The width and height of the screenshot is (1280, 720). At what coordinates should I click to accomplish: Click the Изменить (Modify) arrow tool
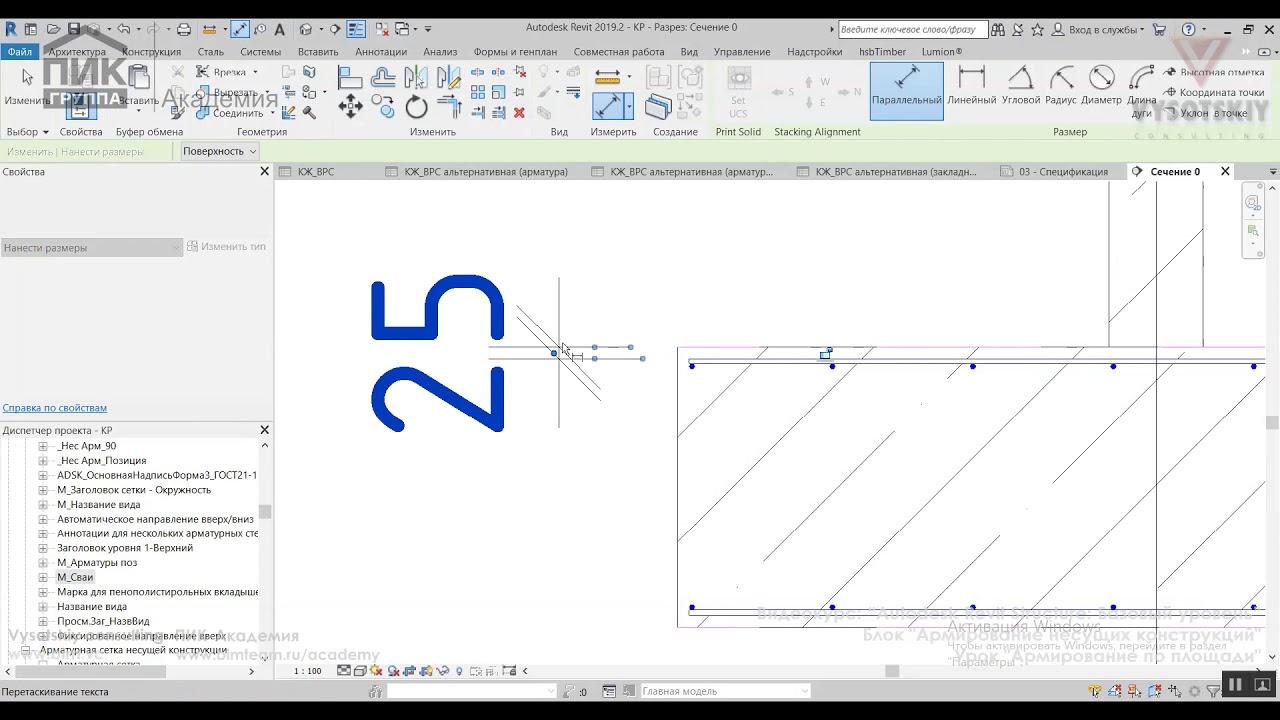27,87
